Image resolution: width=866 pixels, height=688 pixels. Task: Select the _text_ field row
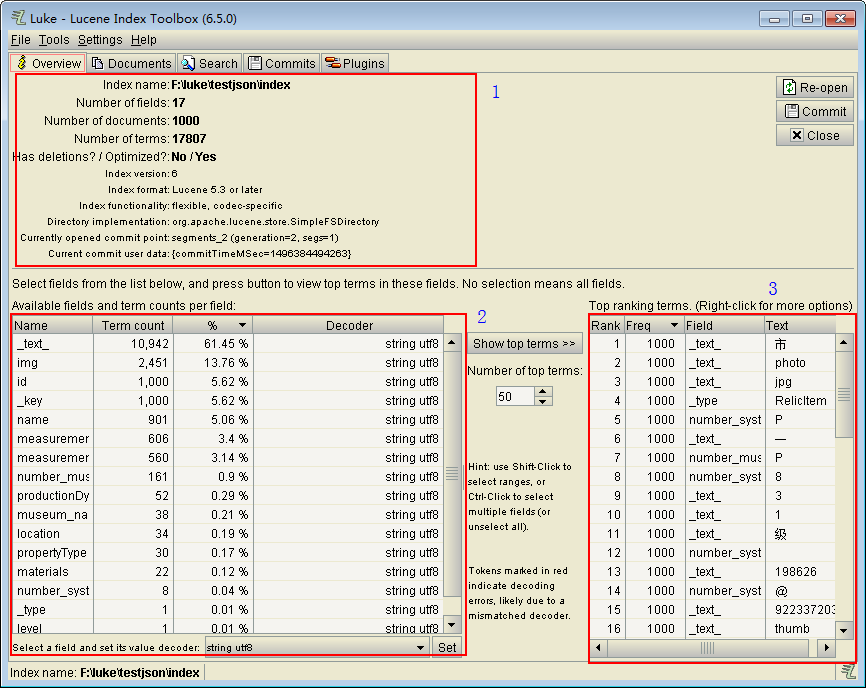pyautogui.click(x=228, y=343)
